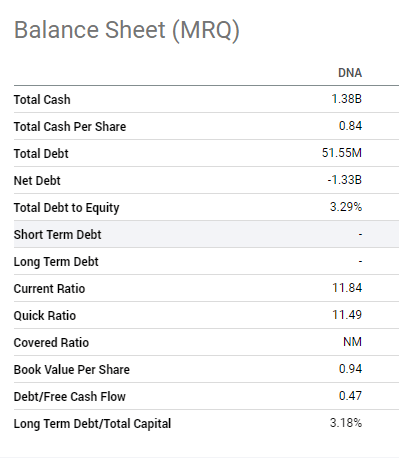Select the 0.84 cash per share value

(350, 126)
